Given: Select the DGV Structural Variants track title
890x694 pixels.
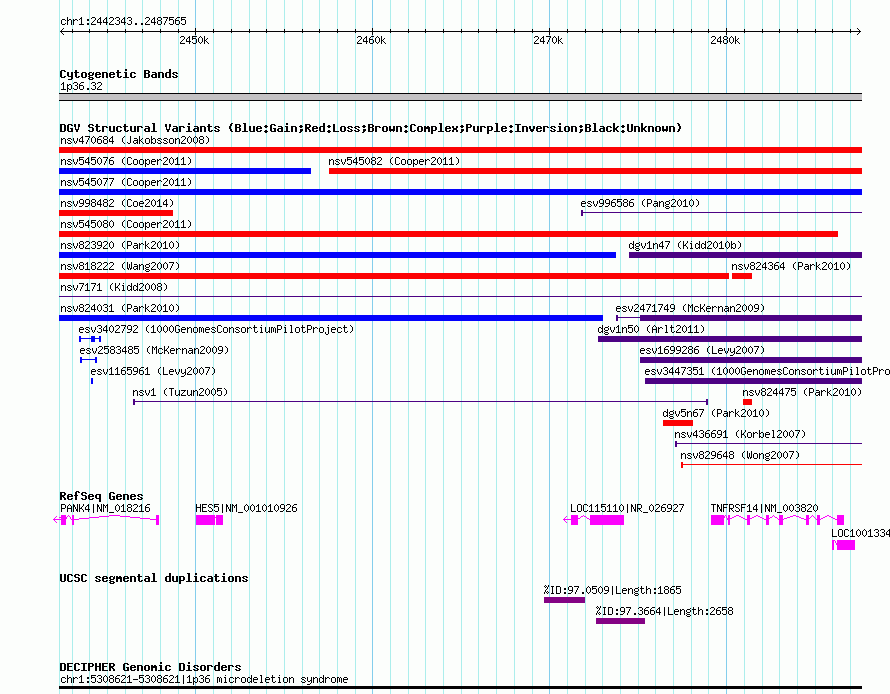Looking at the screenshot, I should 370,128.
